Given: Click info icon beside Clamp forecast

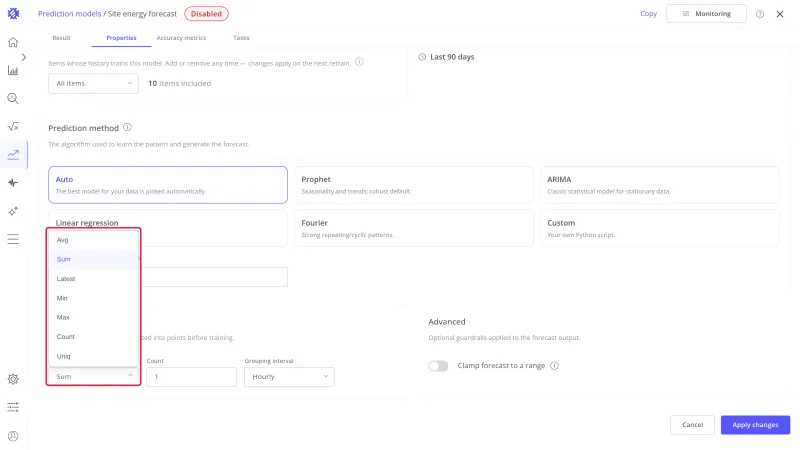Looking at the screenshot, I should coord(555,365).
